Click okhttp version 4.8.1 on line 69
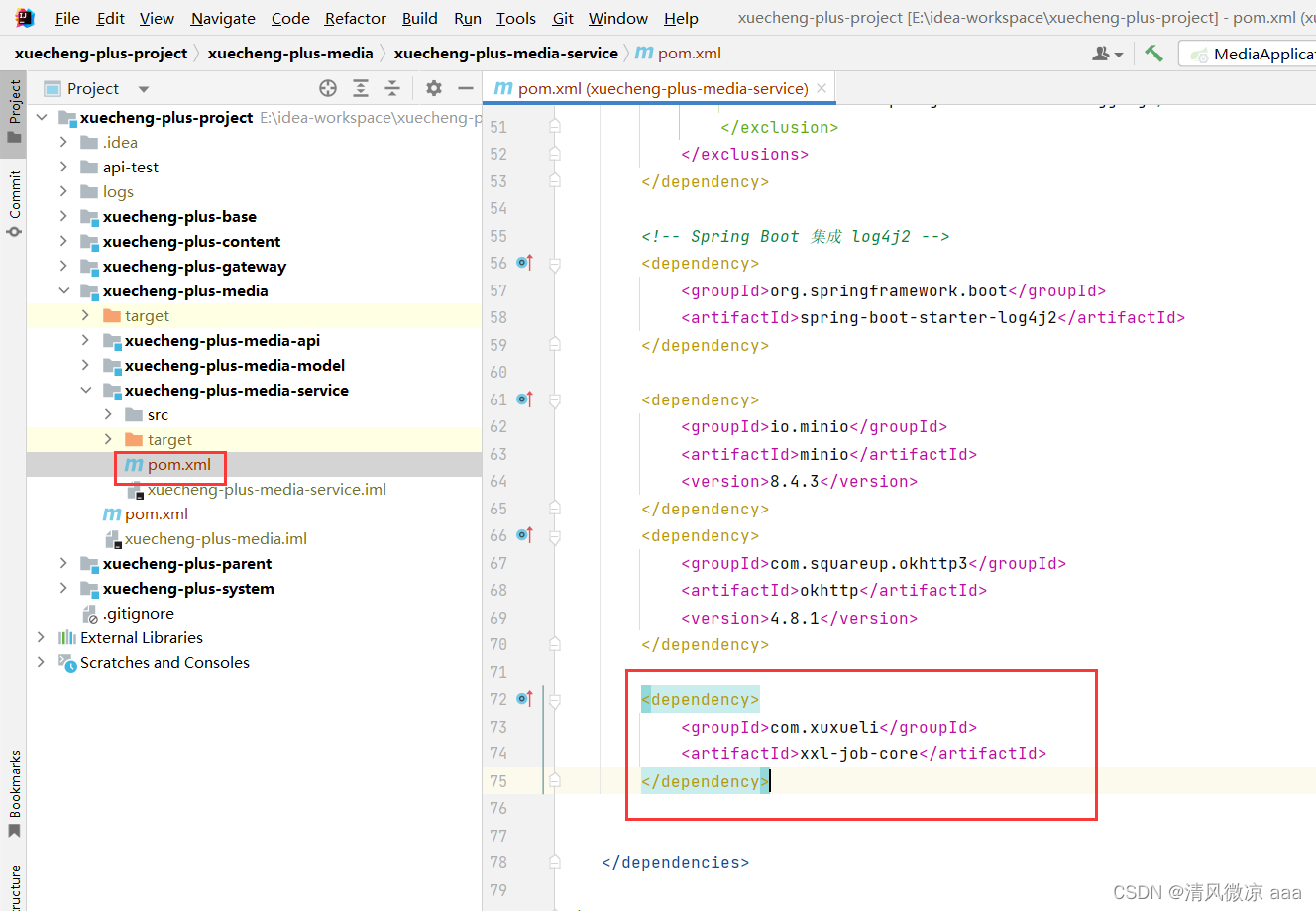1316x911 pixels. click(795, 618)
